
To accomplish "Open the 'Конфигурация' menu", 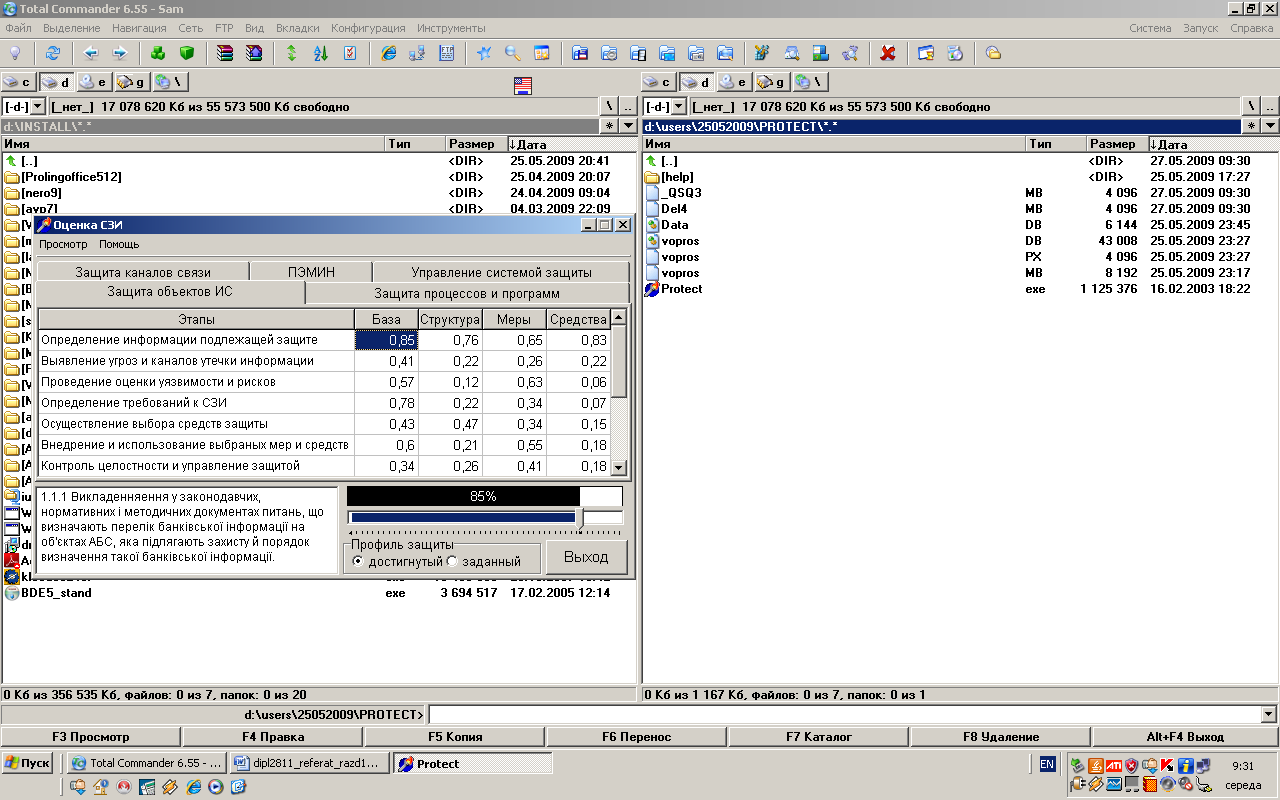I will click(368, 28).
